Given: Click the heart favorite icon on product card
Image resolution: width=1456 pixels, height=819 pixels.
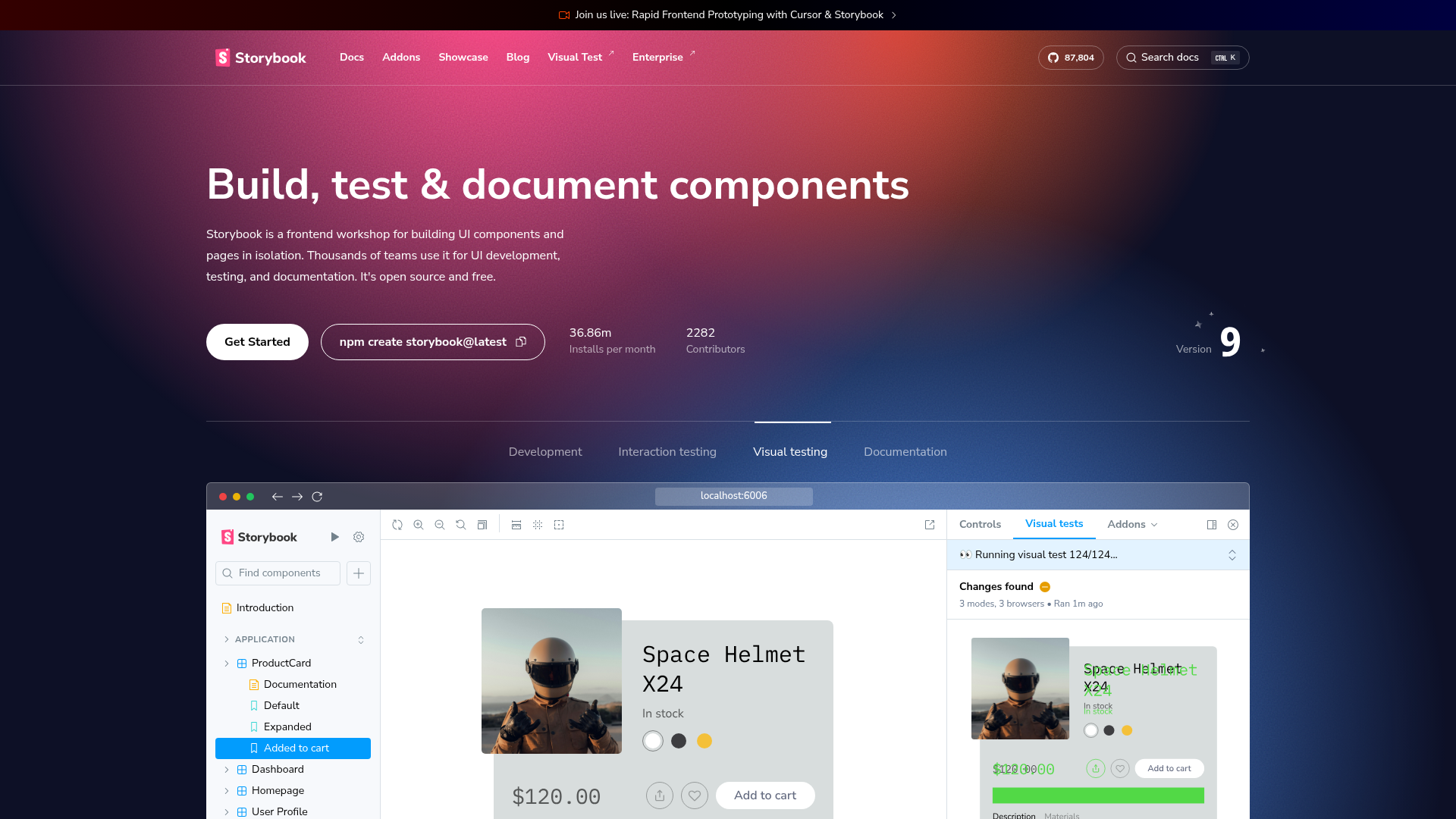Looking at the screenshot, I should pos(694,795).
